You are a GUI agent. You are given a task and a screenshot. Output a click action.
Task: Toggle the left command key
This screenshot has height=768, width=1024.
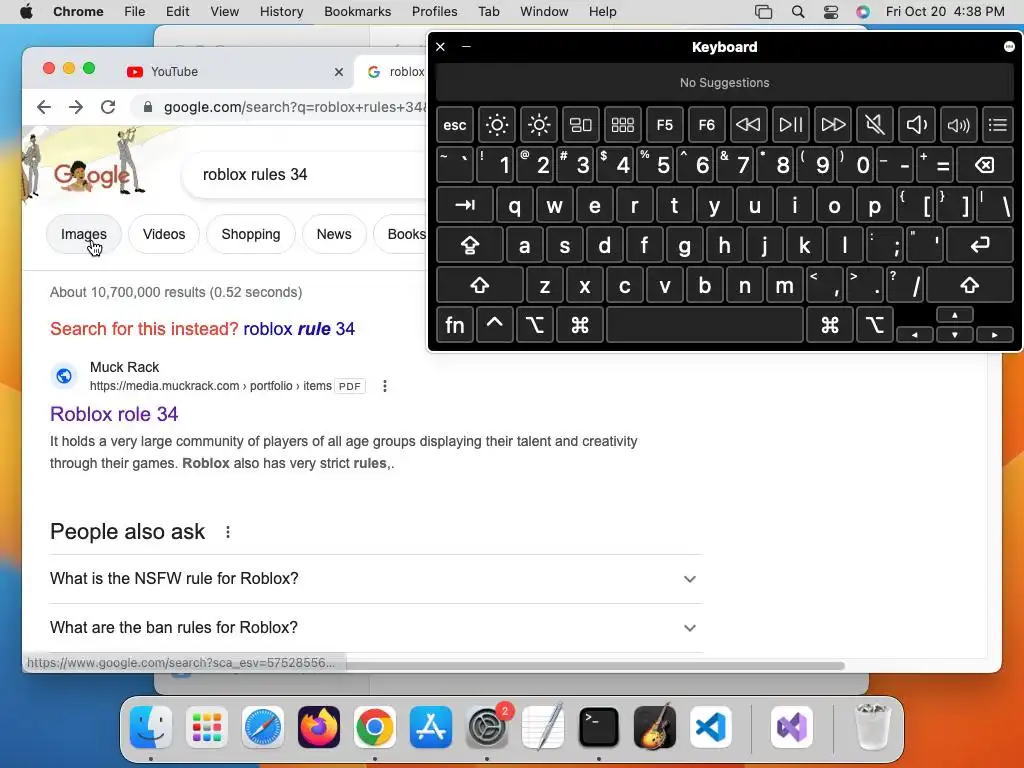(580, 325)
